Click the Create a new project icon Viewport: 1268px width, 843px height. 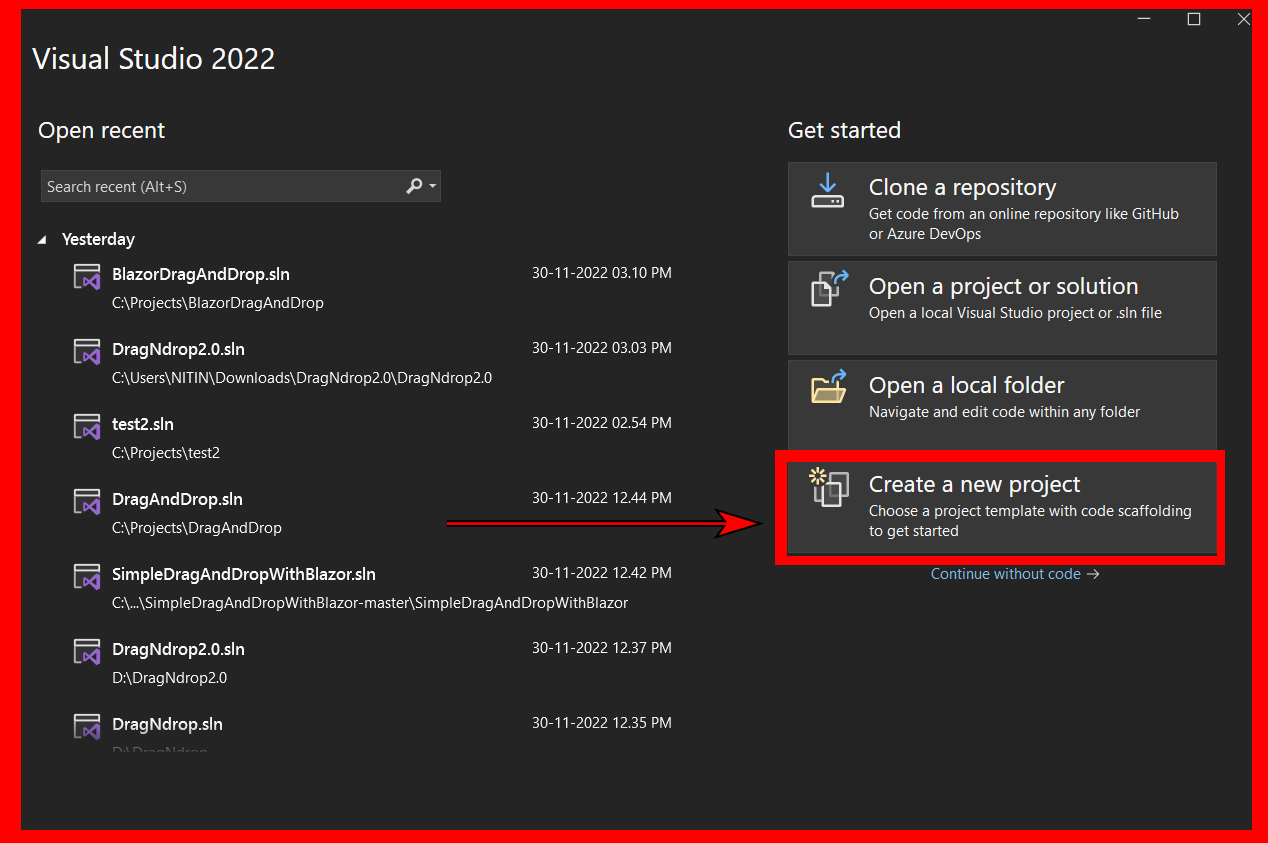tap(828, 488)
